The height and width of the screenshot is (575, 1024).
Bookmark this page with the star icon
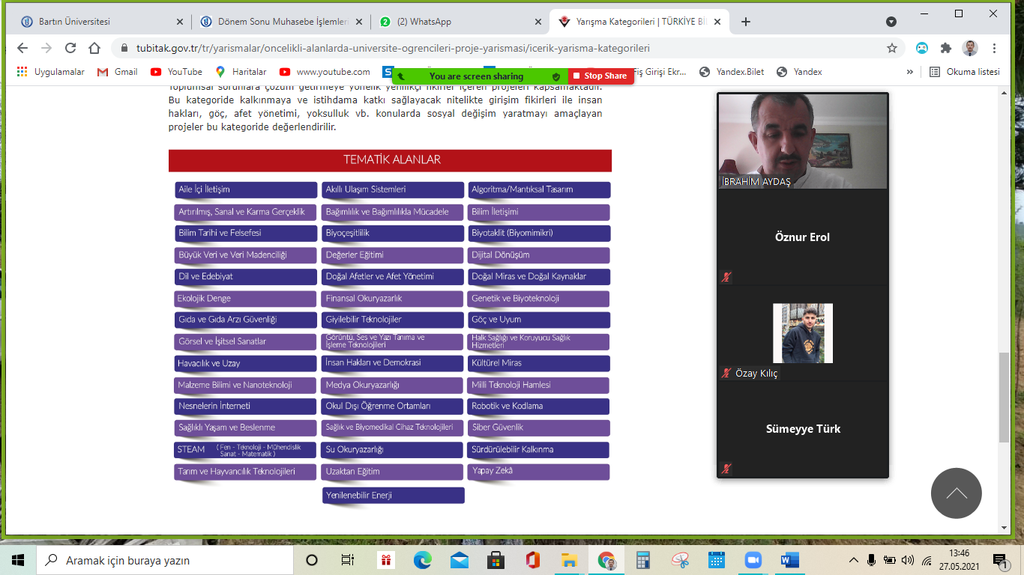coord(891,48)
